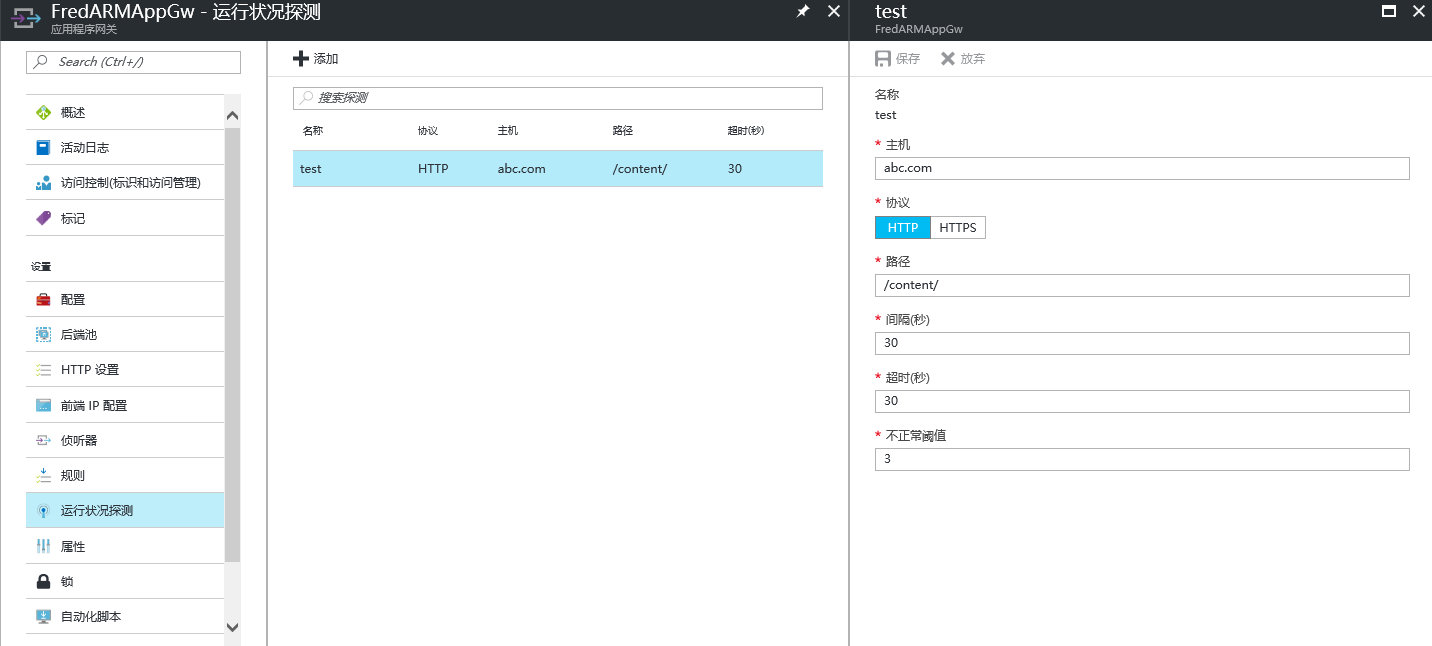Click the 后端池 backend pool icon
Image resolution: width=1432 pixels, height=646 pixels.
click(43, 335)
